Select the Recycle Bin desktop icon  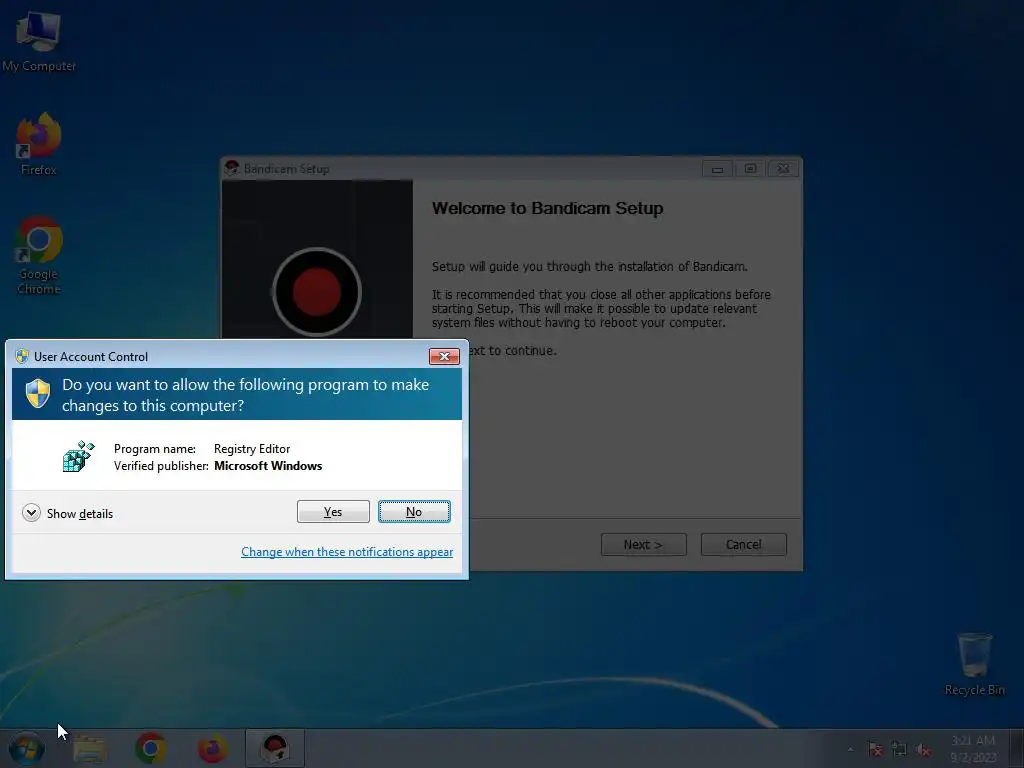point(974,664)
